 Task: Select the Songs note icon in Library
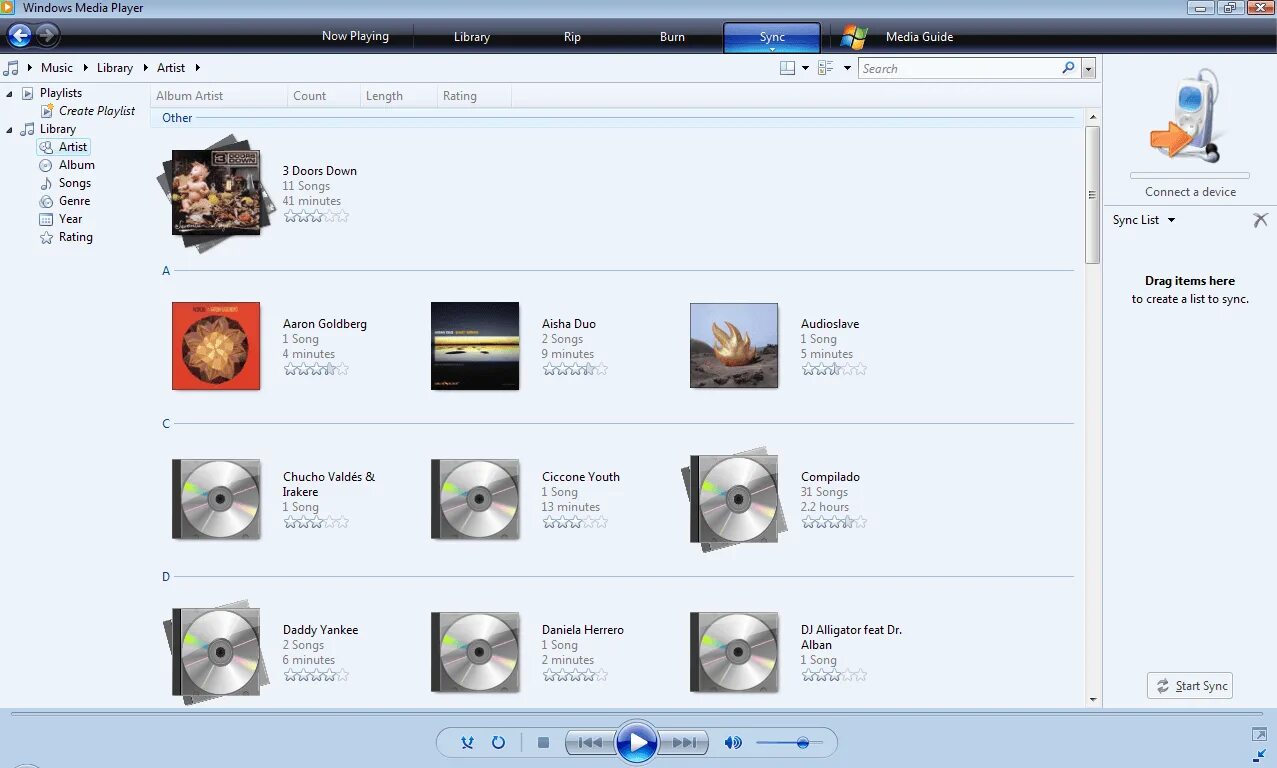pyautogui.click(x=46, y=183)
